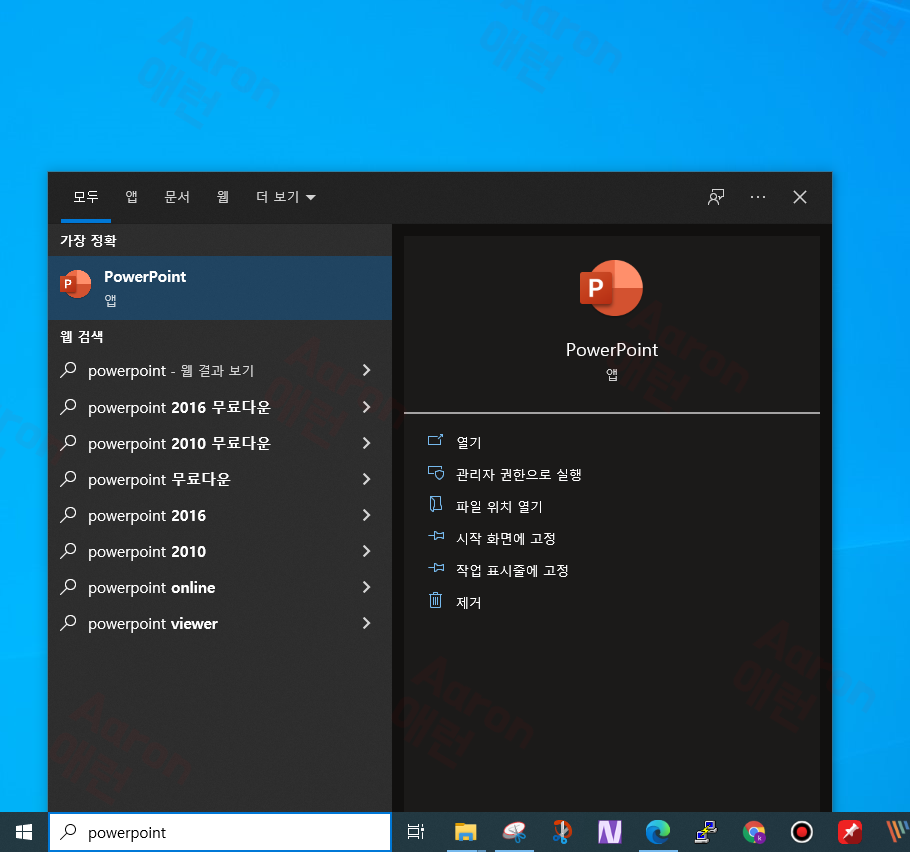Open the red record button app on taskbar

click(x=802, y=832)
